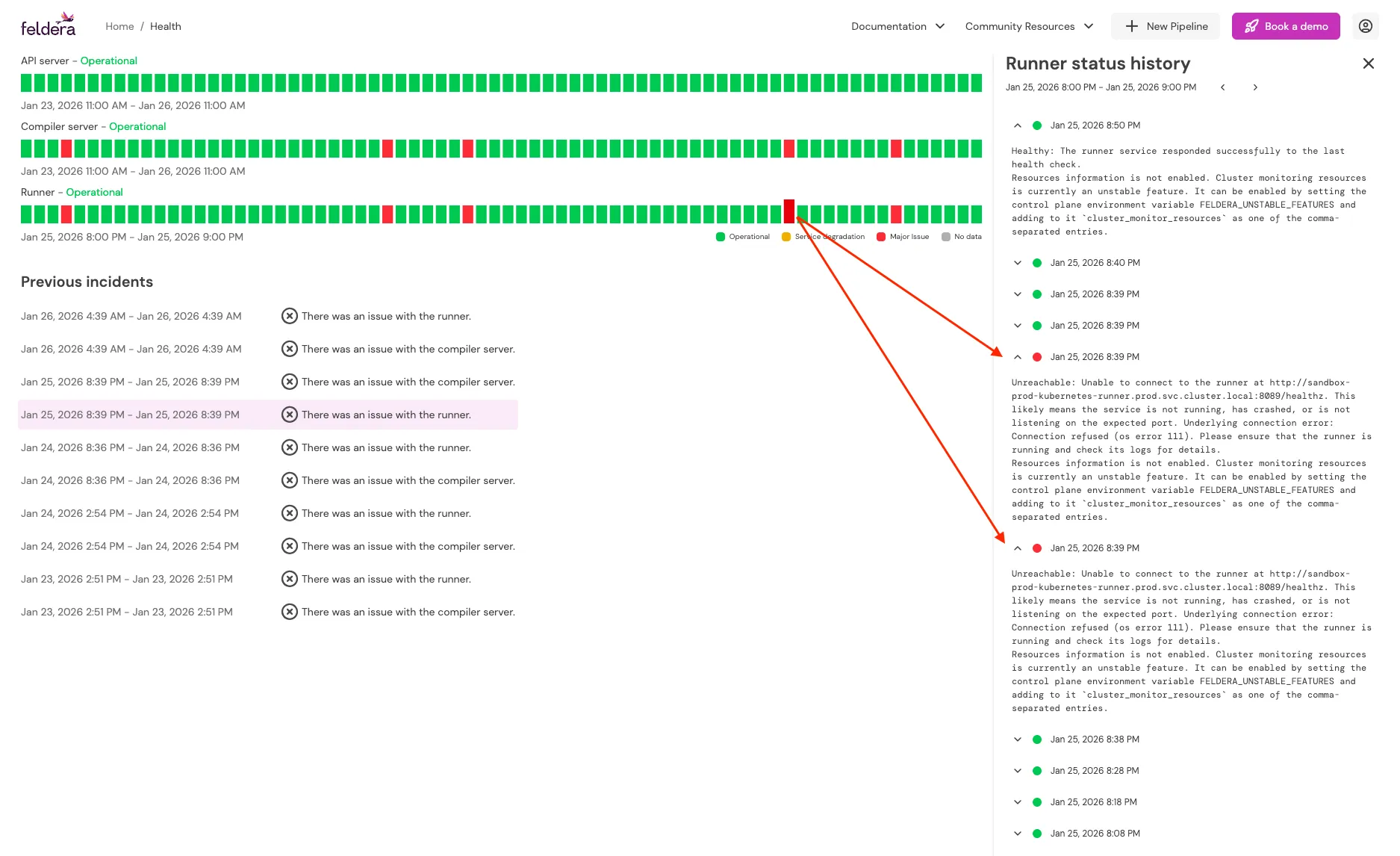Image resolution: width=1400 pixels, height=856 pixels.
Task: Select the last green bar in Runner timeline
Action: click(x=976, y=214)
